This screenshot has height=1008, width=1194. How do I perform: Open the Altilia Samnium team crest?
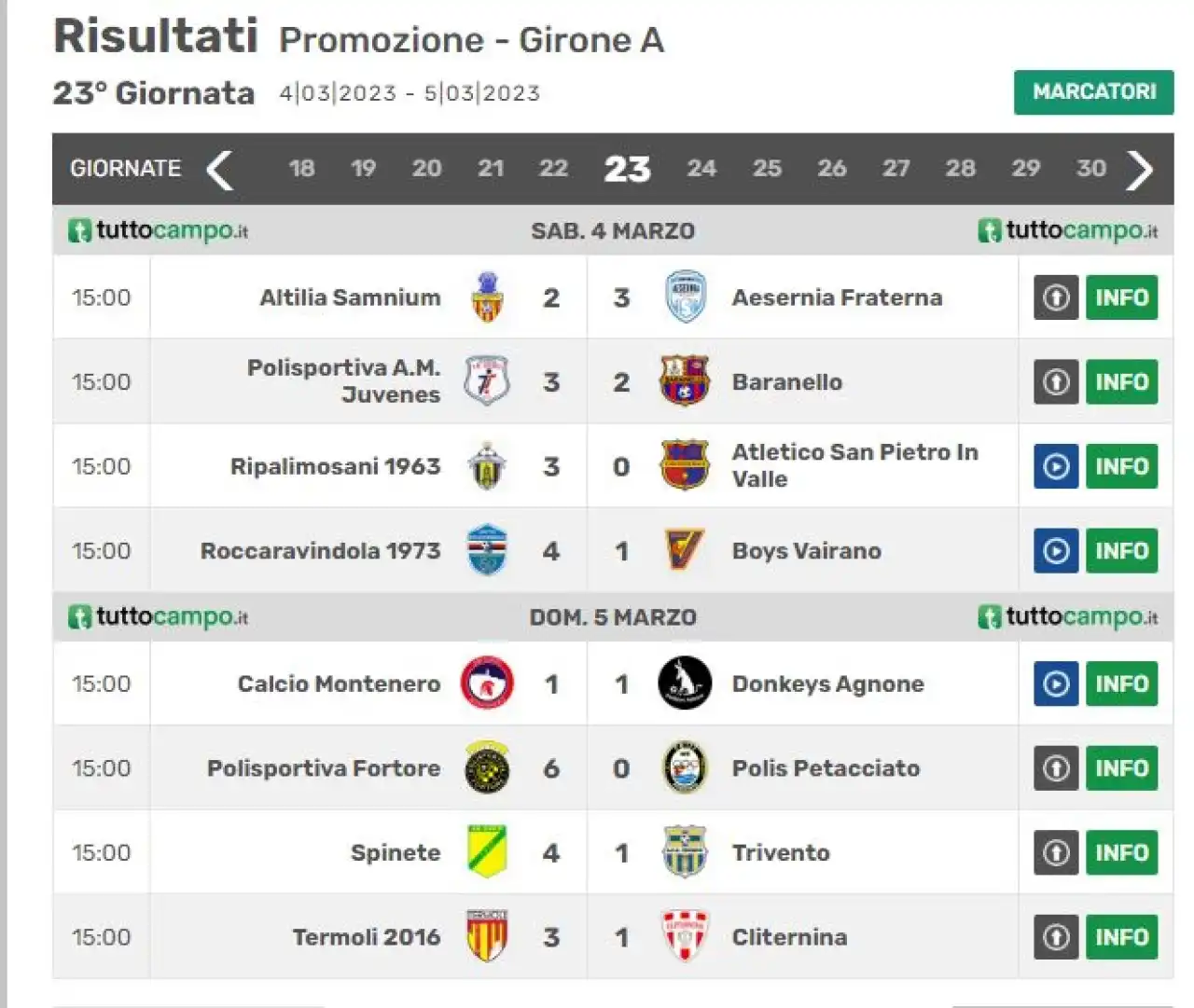(x=487, y=297)
